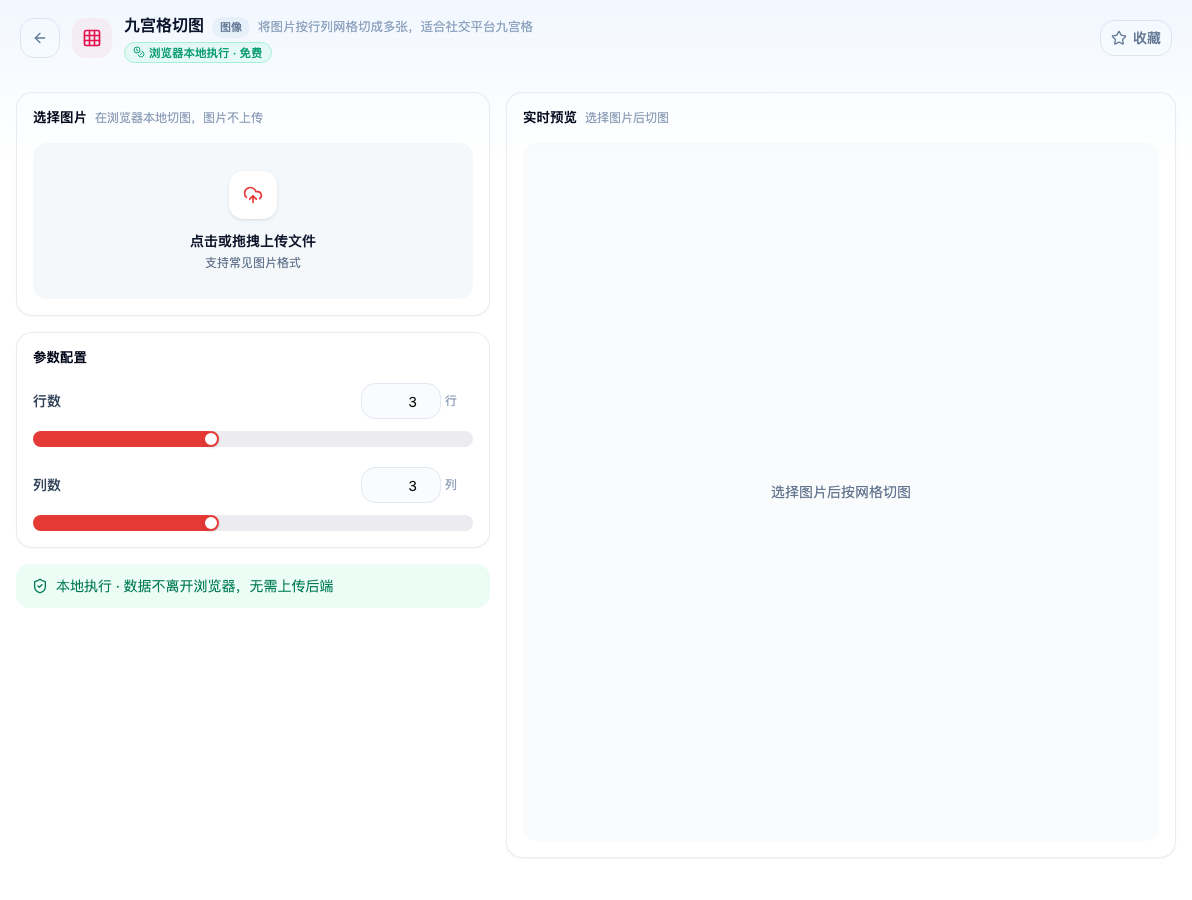Click the cloud upload icon
Screen dimensions: 1192x900
tap(253, 195)
